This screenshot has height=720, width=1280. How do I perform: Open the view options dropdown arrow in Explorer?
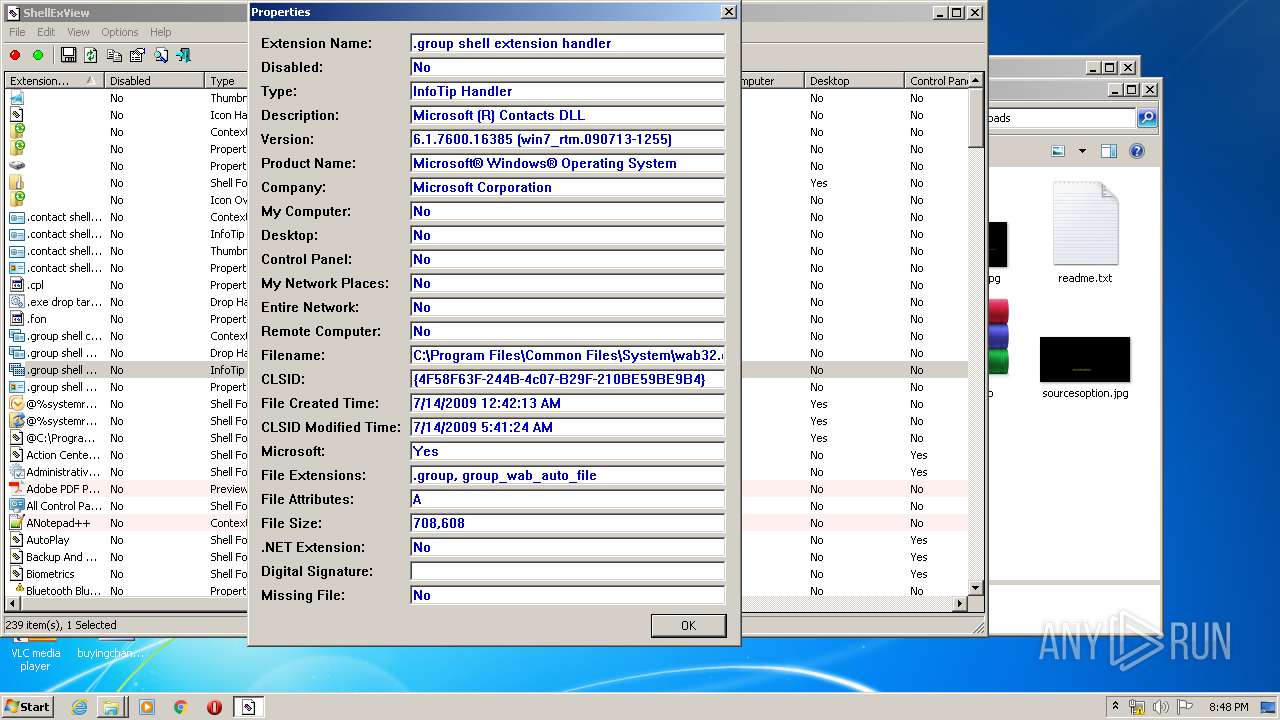tap(1082, 152)
